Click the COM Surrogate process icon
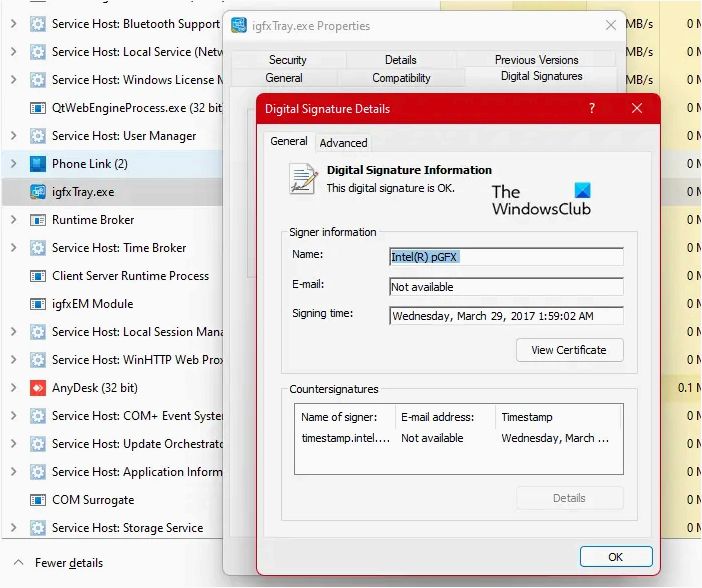This screenshot has width=702, height=588. click(38, 500)
